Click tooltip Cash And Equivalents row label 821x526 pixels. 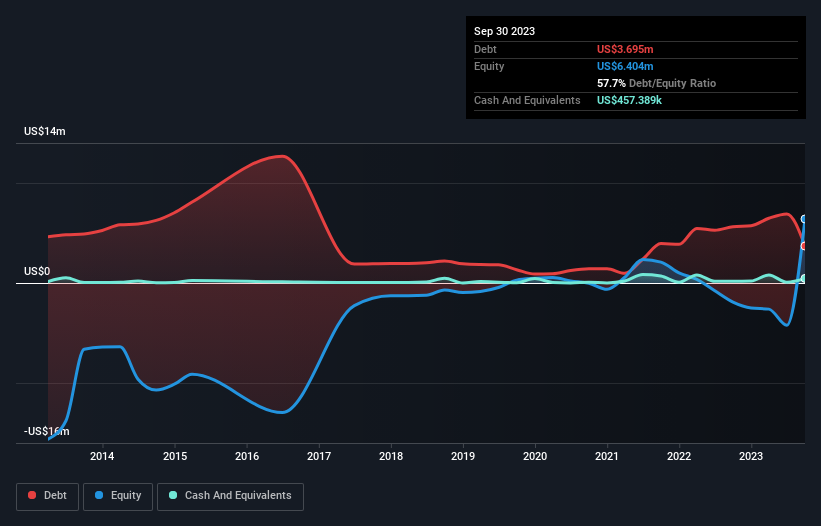point(527,100)
